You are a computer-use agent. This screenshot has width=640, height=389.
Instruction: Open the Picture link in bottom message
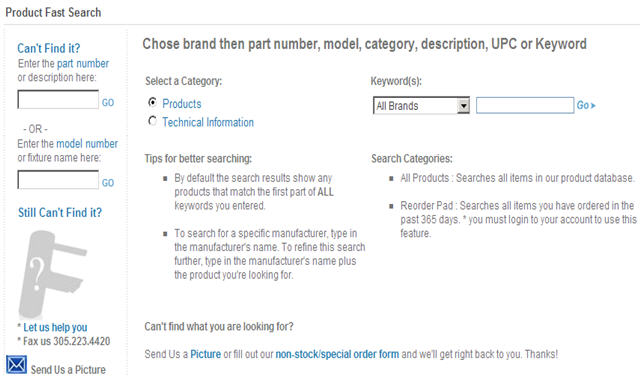click(205, 354)
